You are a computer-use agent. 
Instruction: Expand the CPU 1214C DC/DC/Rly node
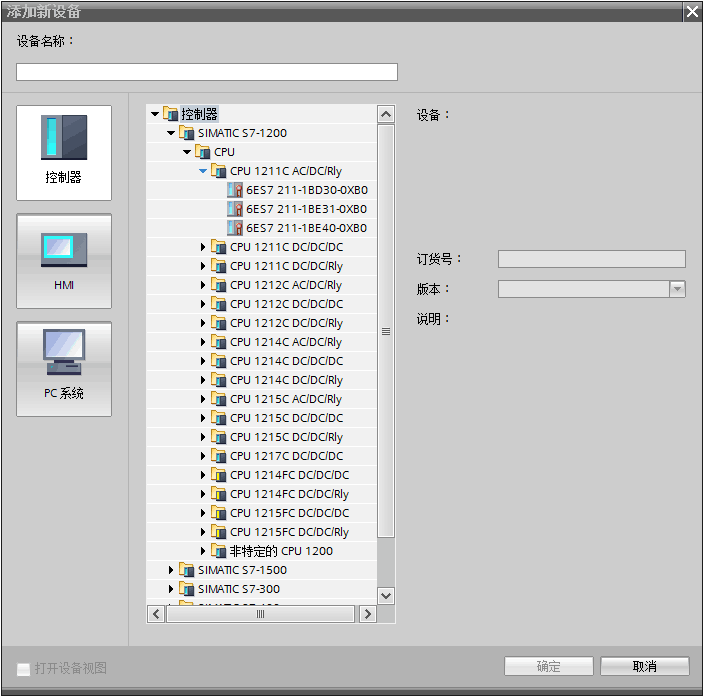tap(203, 380)
